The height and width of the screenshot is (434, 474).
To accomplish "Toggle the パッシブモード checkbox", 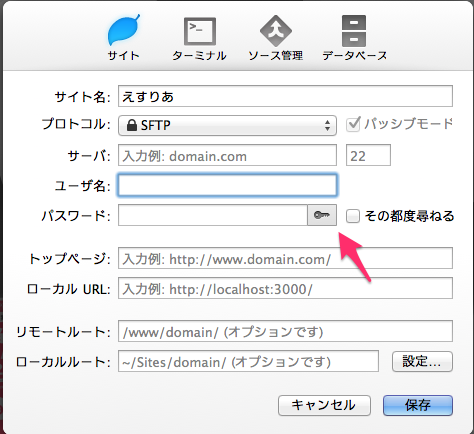I will [353, 124].
